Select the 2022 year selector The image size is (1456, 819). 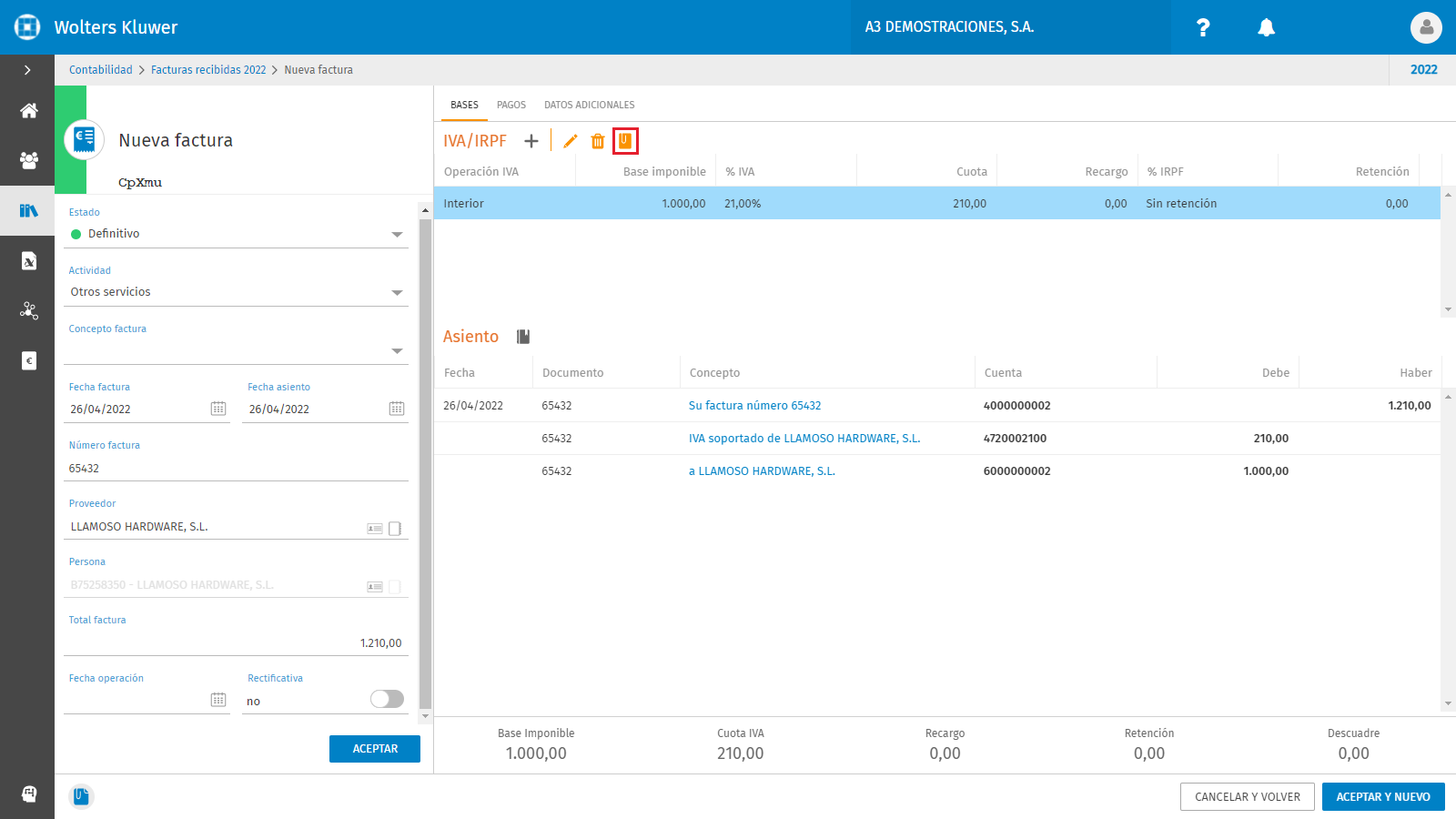point(1423,70)
